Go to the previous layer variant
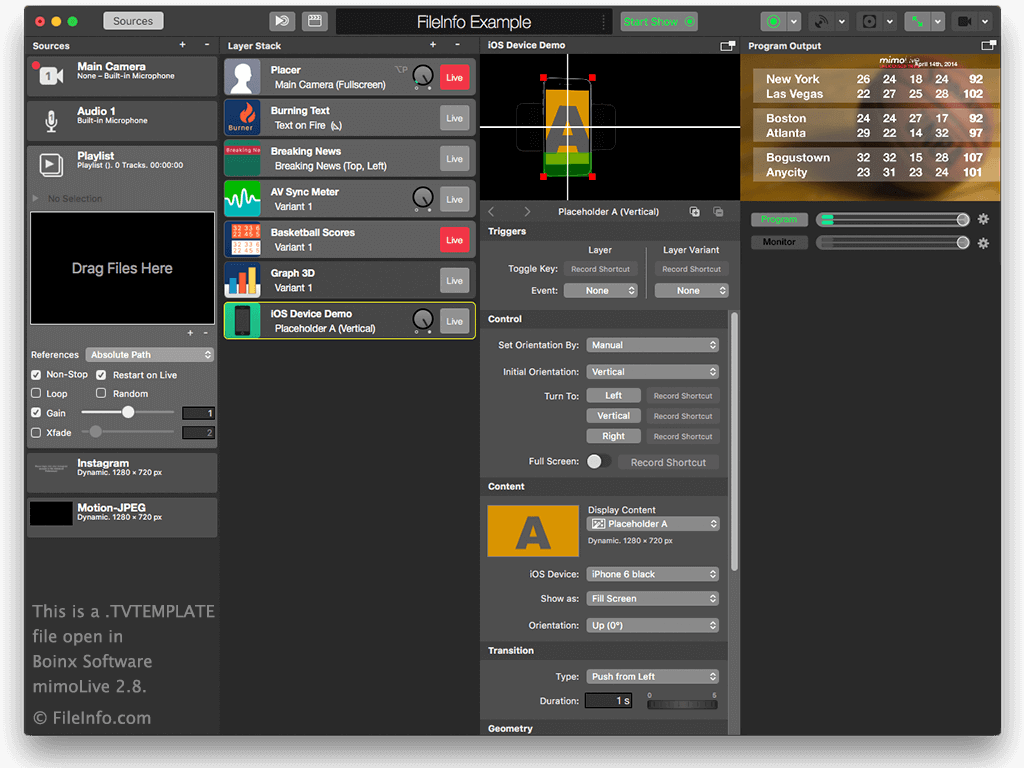The height and width of the screenshot is (768, 1024). [492, 212]
